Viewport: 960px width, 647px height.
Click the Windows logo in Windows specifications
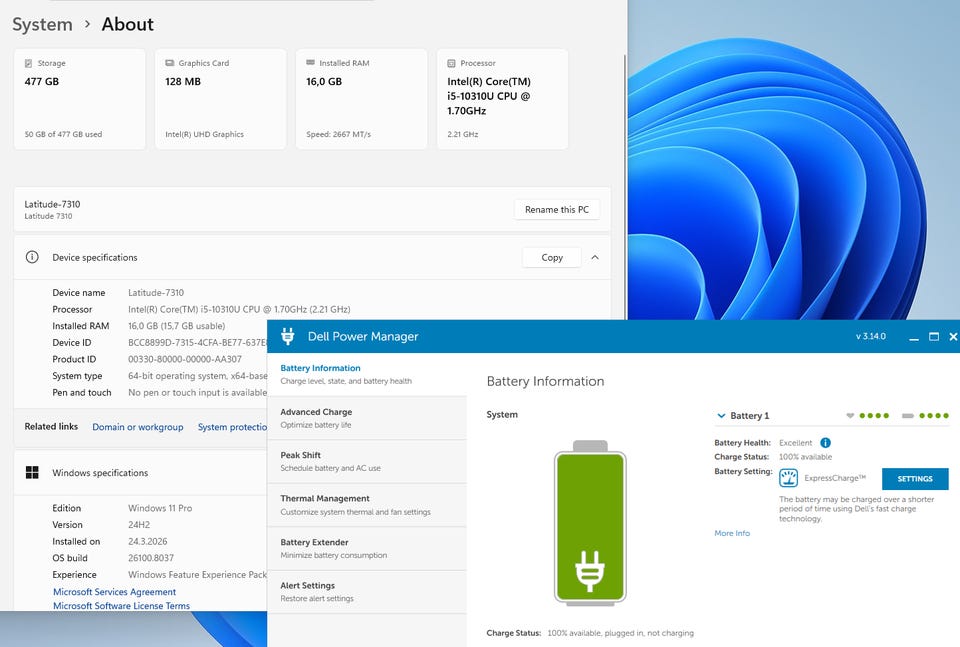(x=32, y=473)
